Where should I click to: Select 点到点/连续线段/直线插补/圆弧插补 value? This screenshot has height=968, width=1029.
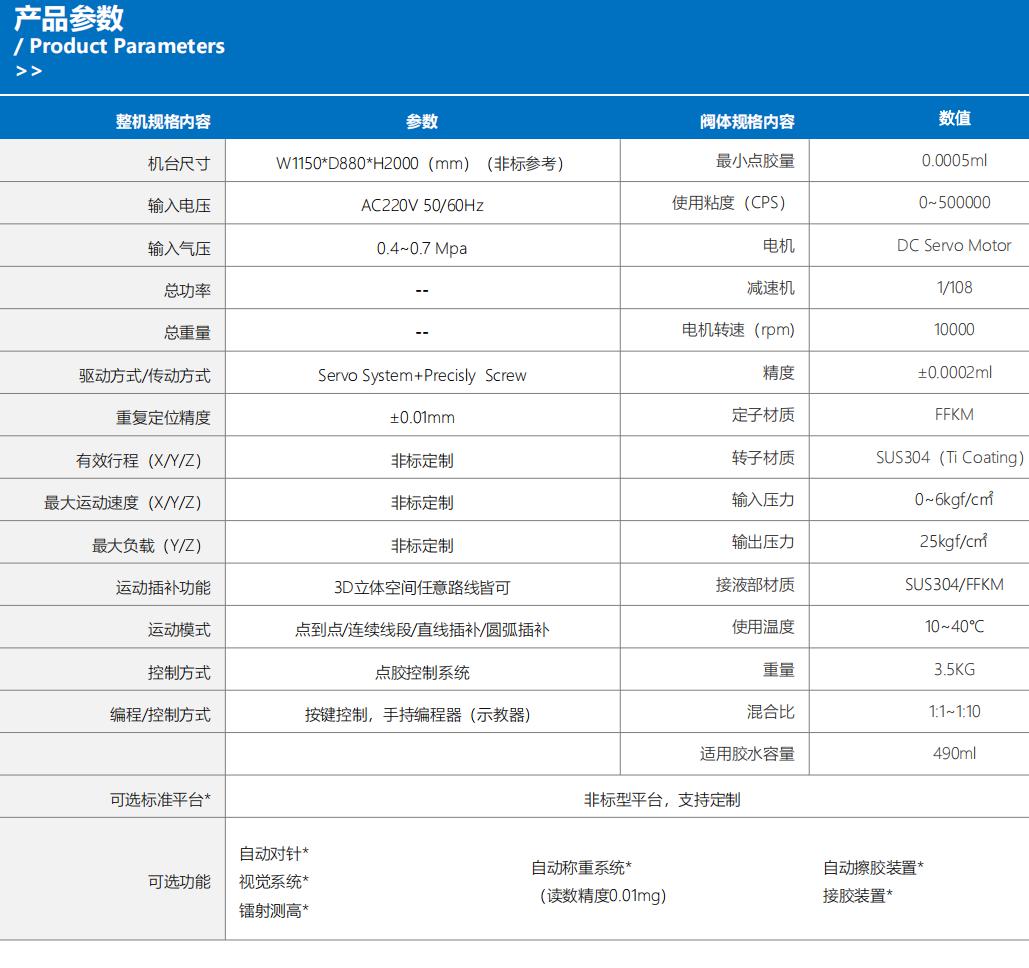coord(422,630)
